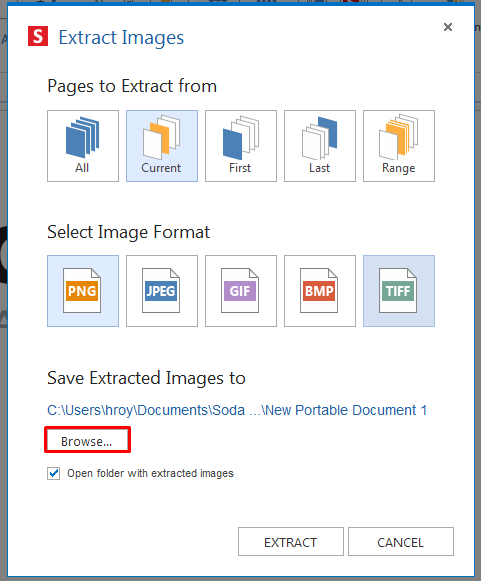This screenshot has width=481, height=581.
Task: Choose TIFF image format
Action: coord(399,291)
